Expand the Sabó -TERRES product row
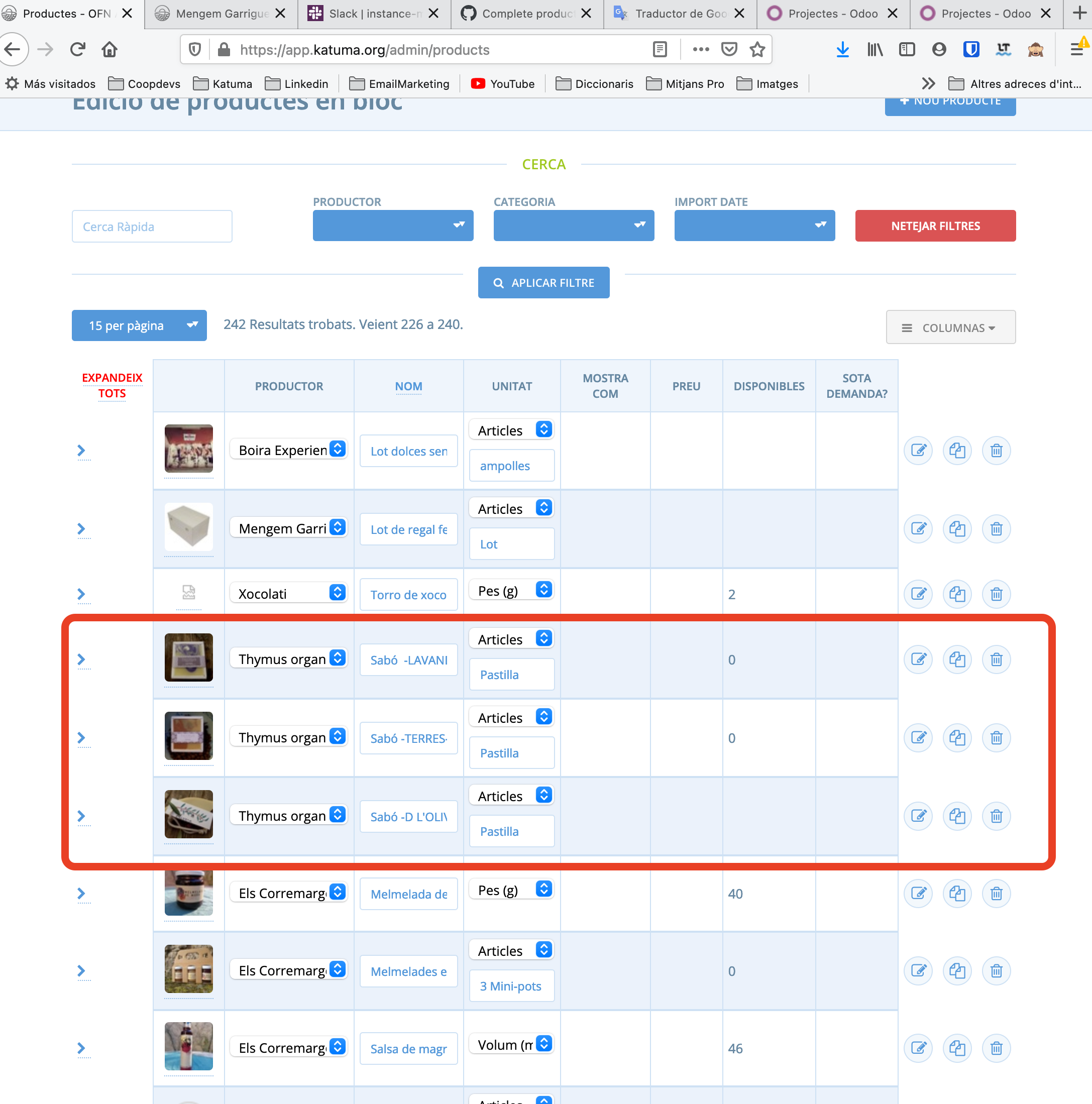 point(81,737)
